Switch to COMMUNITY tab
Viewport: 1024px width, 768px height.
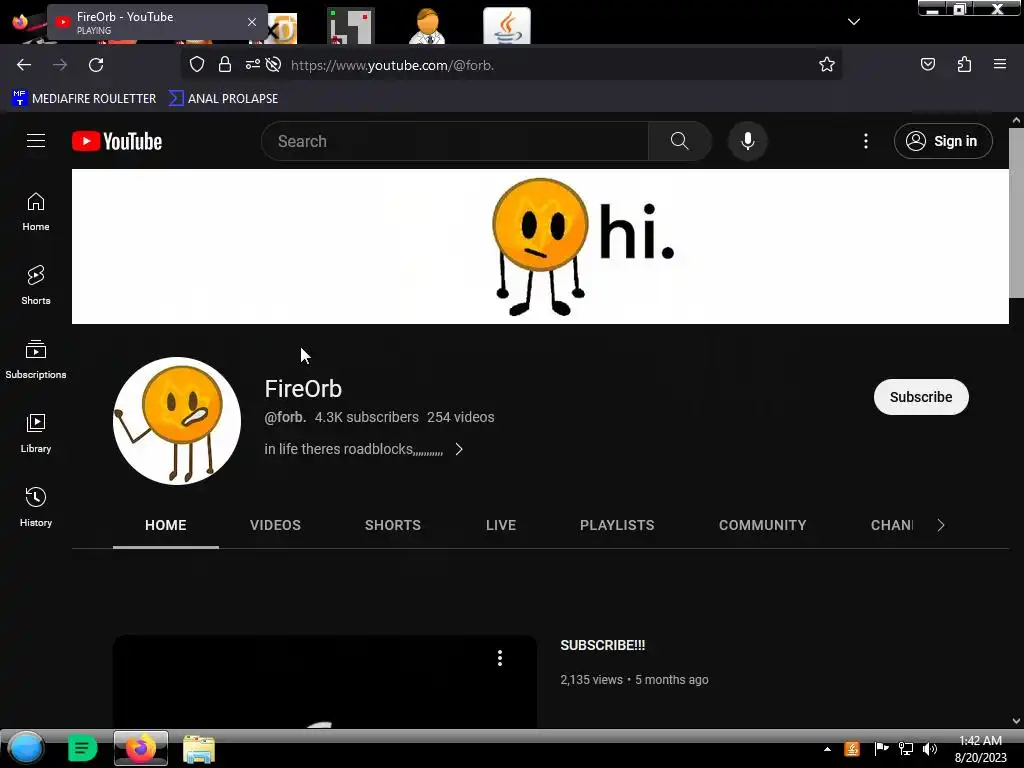pos(763,525)
